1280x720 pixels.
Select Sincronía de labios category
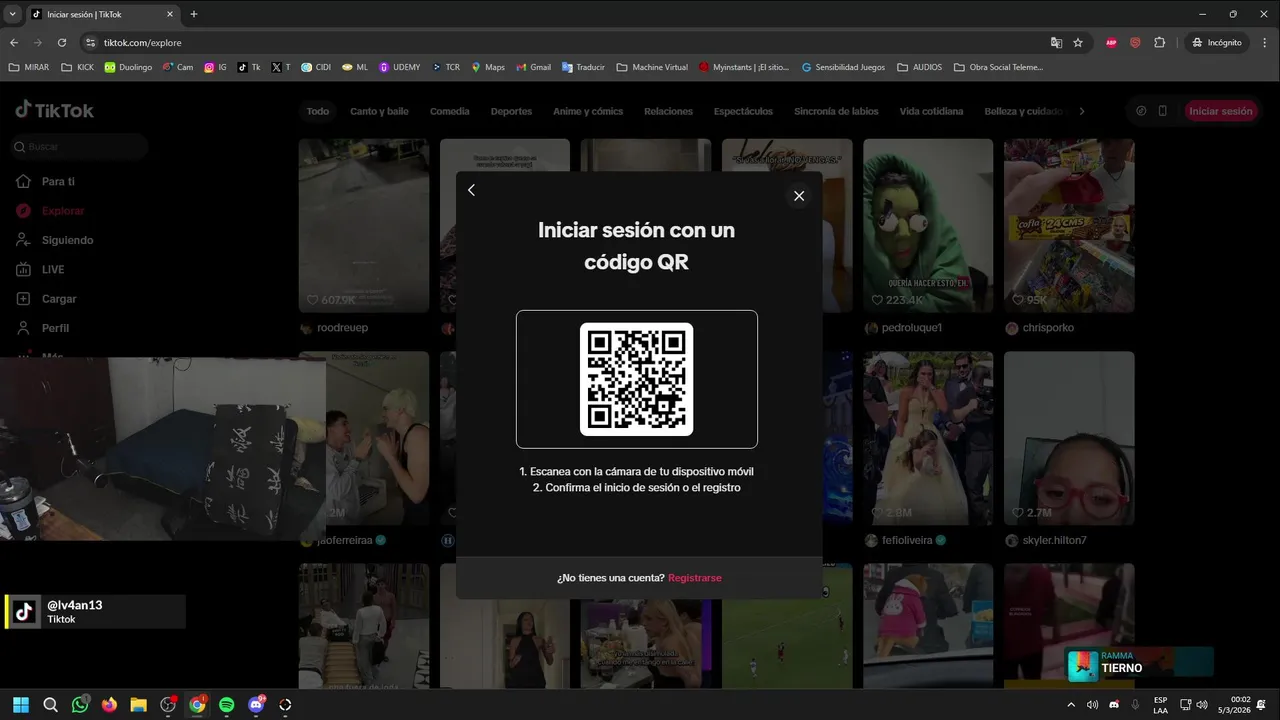tap(835, 111)
